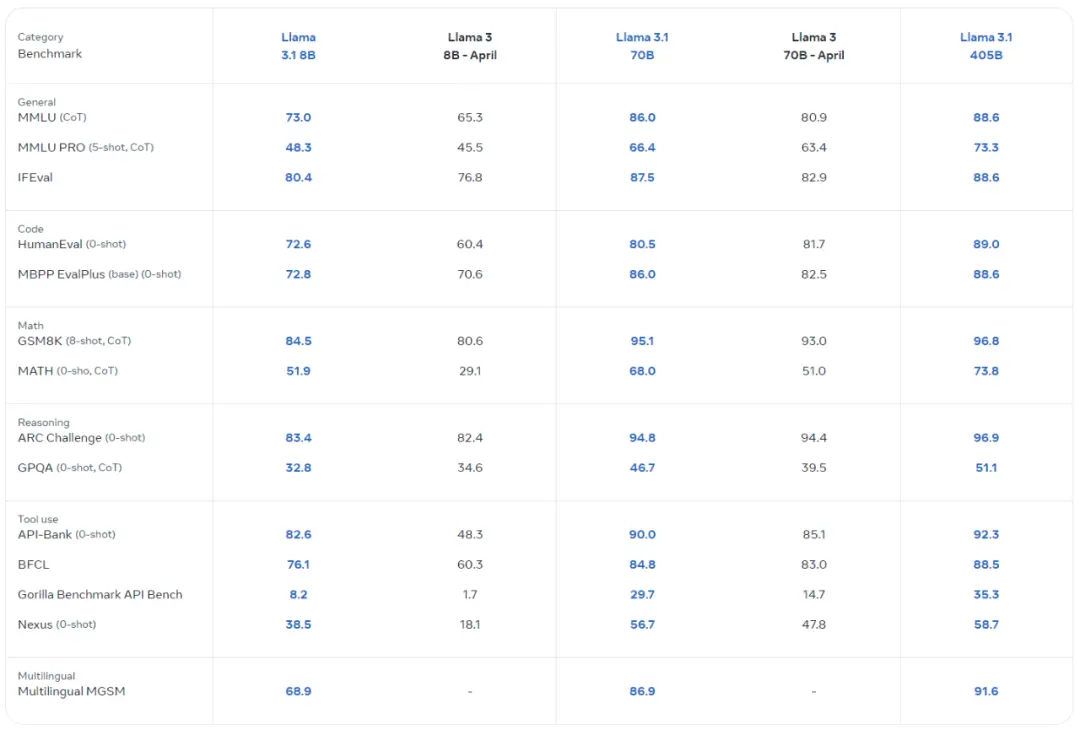Select the Llama 3 8B - April header
This screenshot has width=1080, height=735.
pos(470,46)
